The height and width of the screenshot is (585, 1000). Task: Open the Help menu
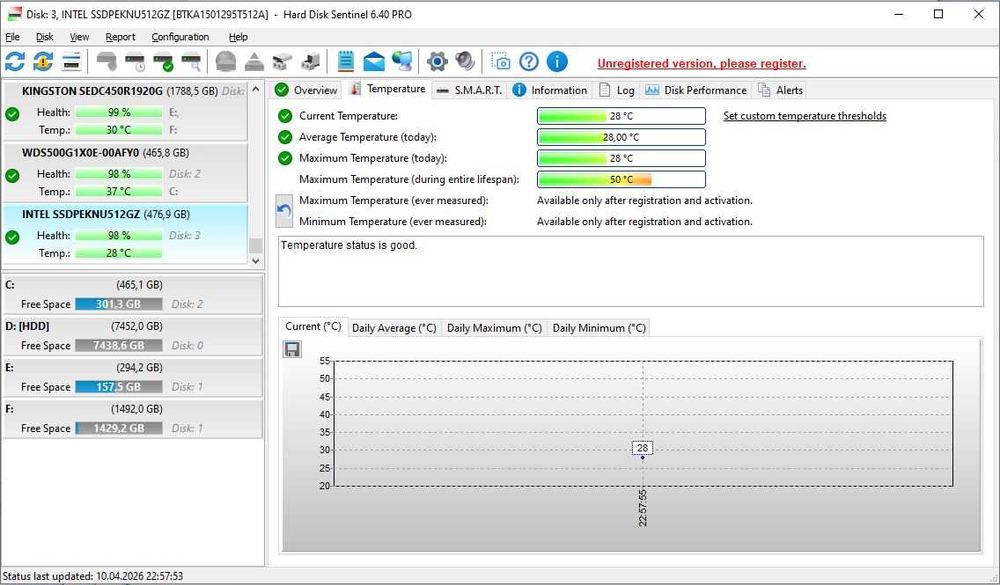point(238,37)
